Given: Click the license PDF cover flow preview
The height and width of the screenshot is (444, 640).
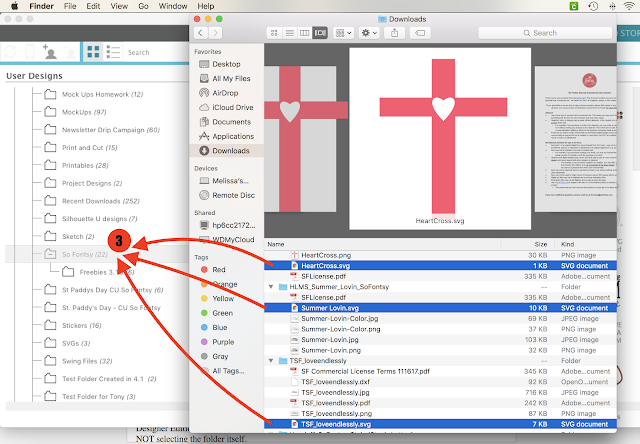Looking at the screenshot, I should tap(576, 139).
